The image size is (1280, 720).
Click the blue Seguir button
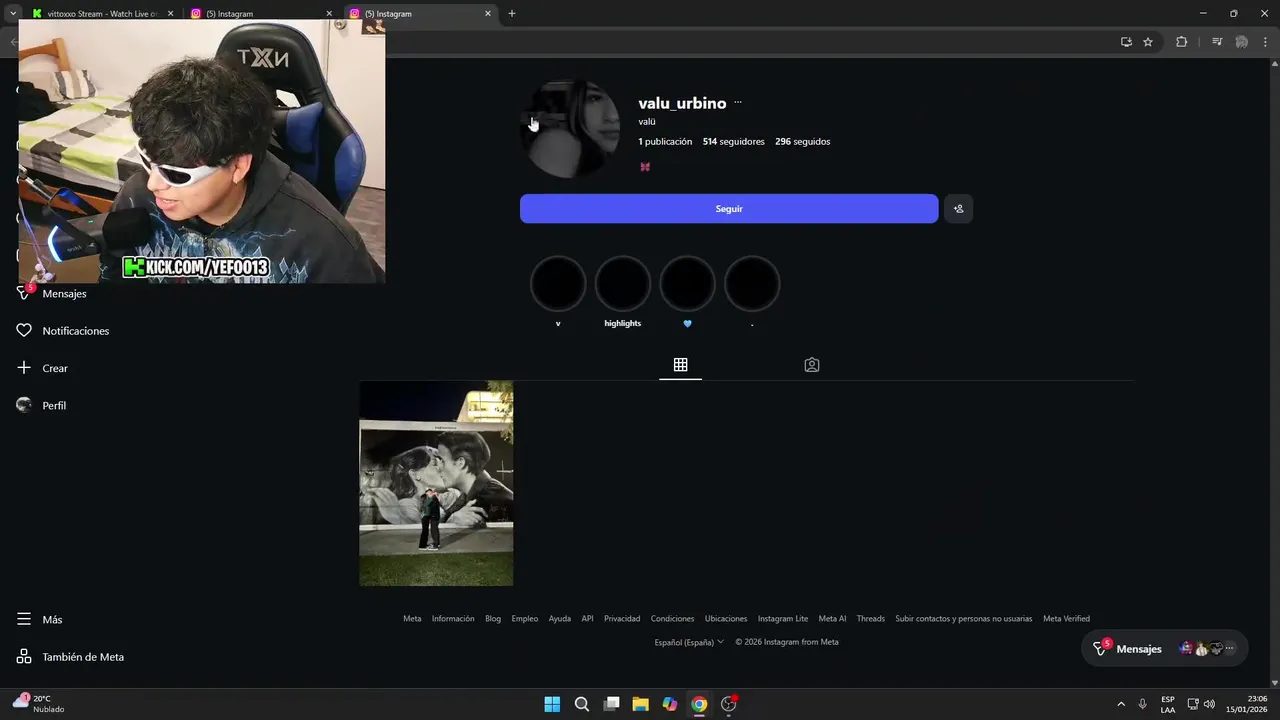[x=729, y=209]
